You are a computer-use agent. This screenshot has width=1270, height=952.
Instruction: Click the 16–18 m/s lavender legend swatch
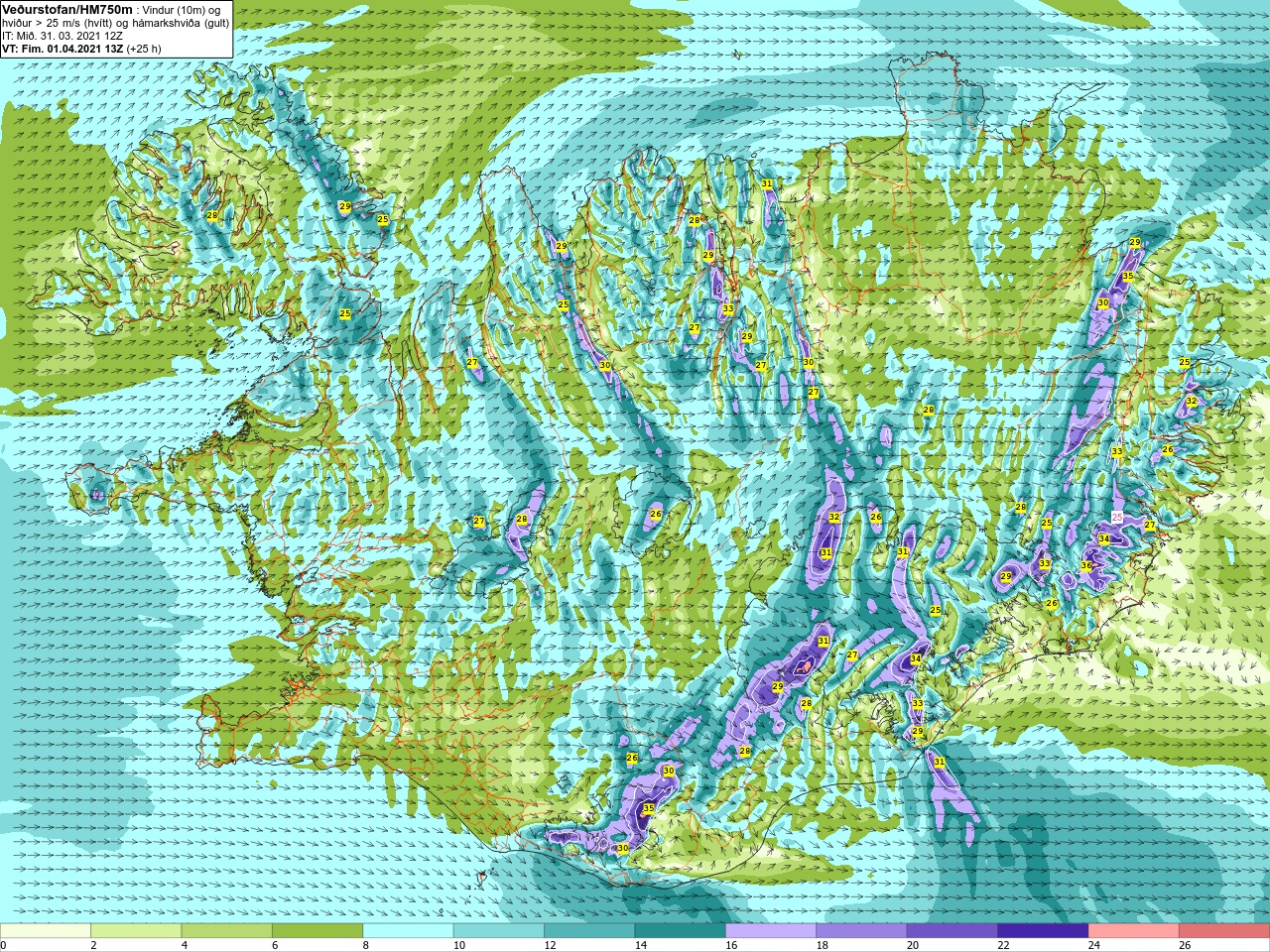(771, 930)
